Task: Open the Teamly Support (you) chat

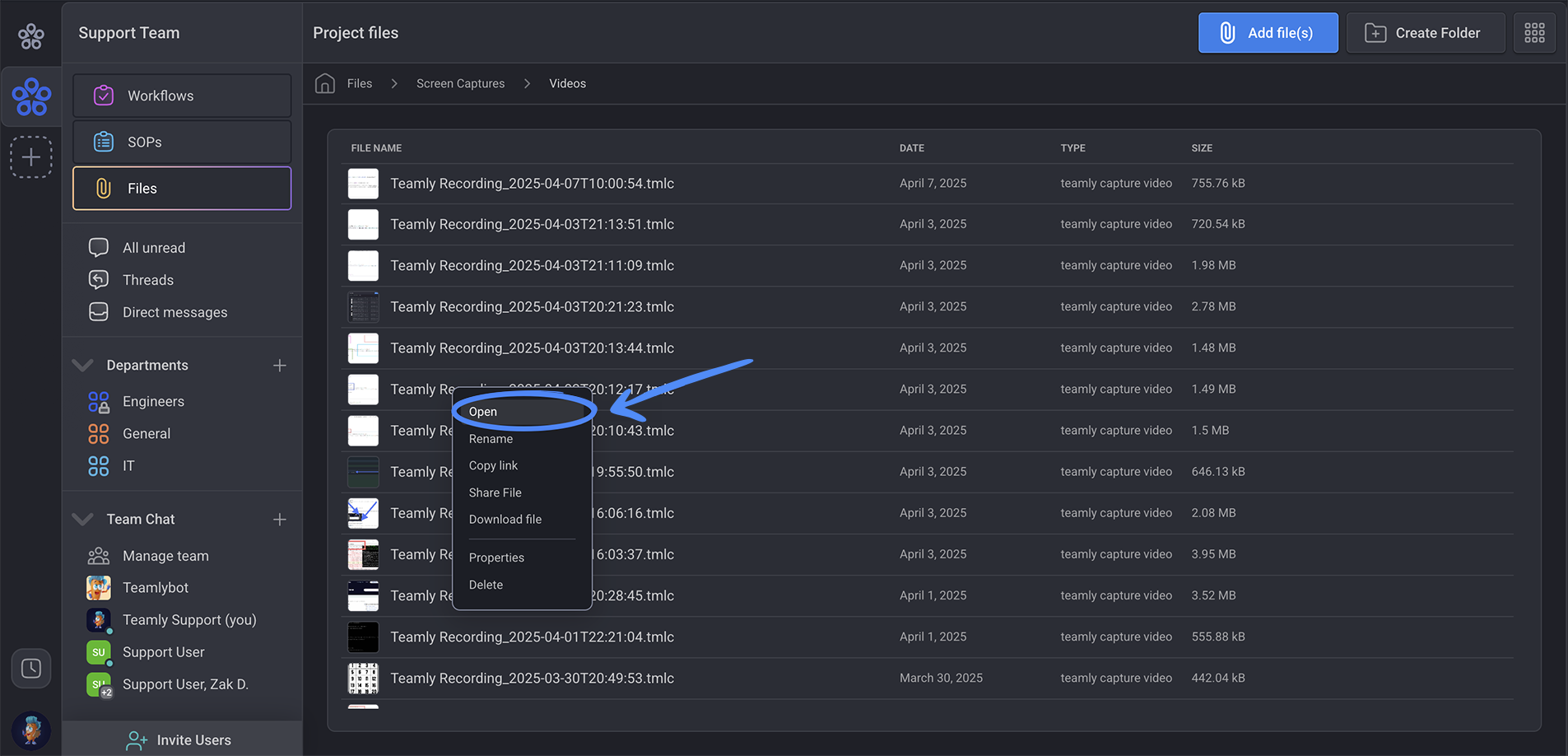Action: coord(189,619)
